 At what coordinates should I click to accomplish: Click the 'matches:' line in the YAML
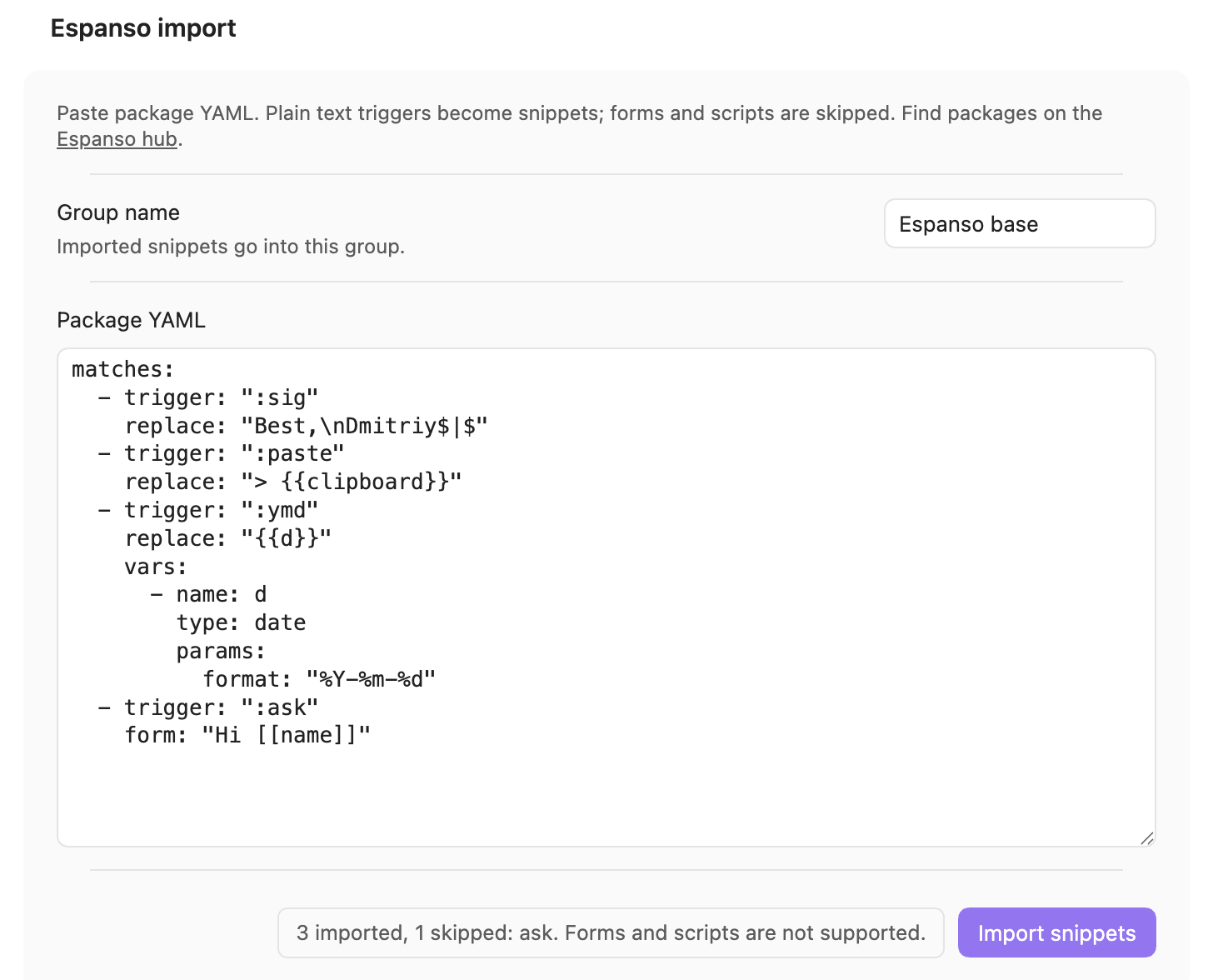pos(123,369)
